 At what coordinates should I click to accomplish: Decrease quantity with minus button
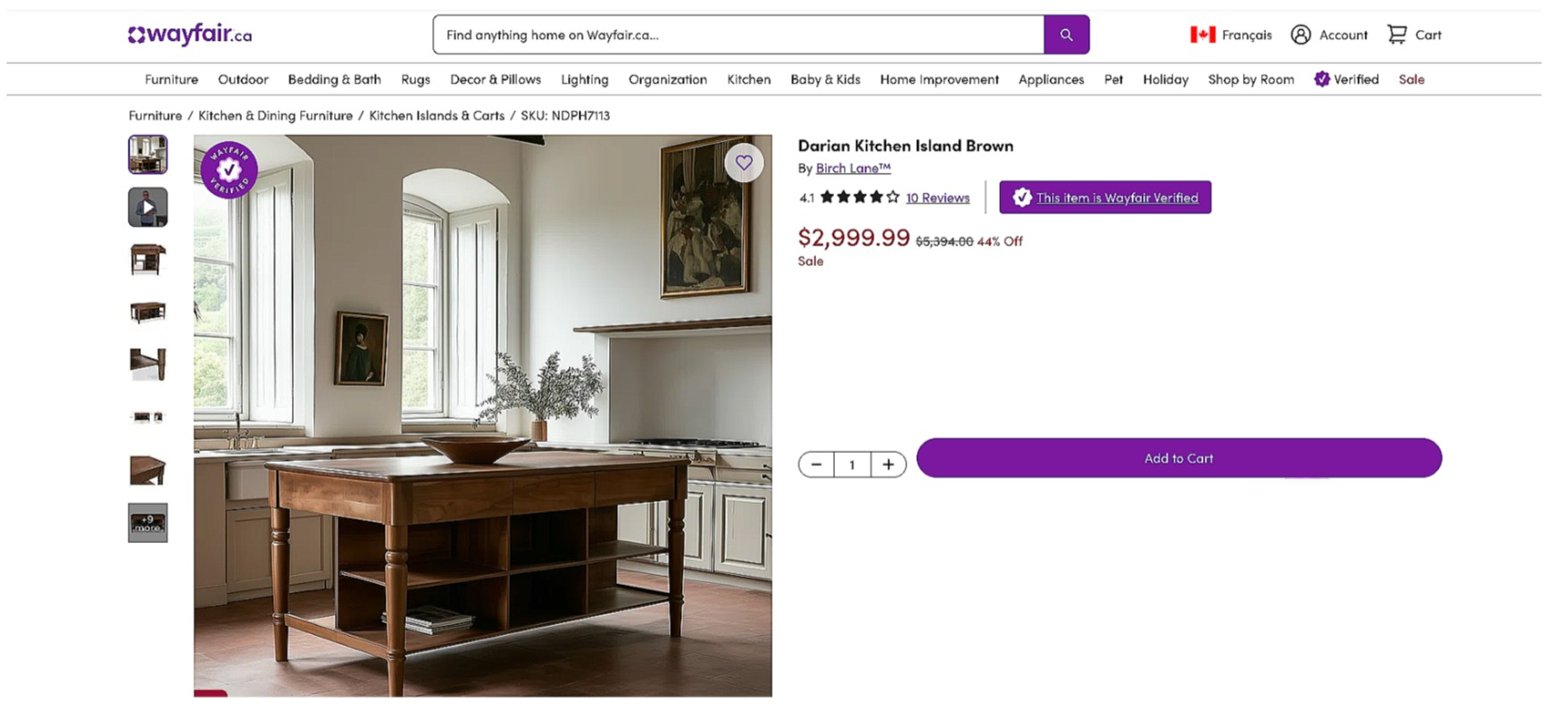(x=816, y=464)
